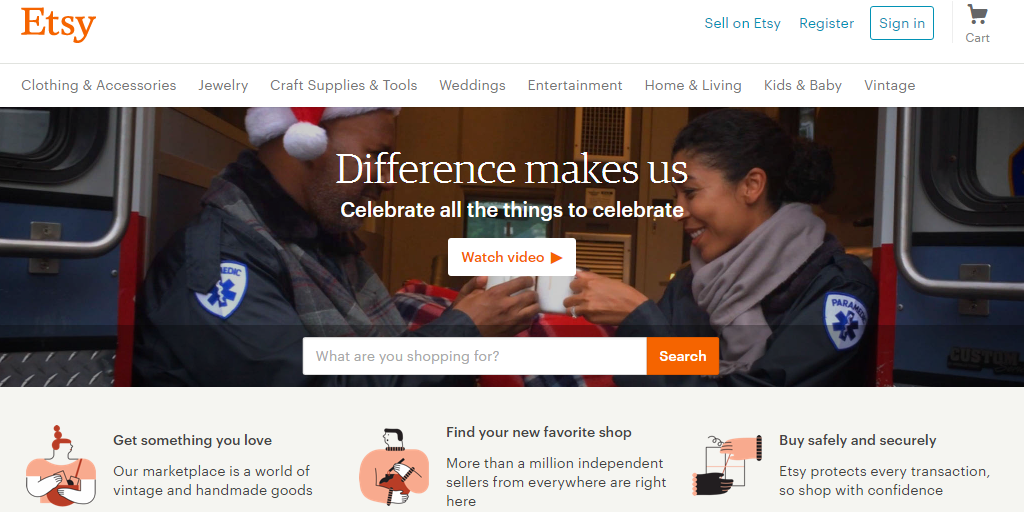Open the shopping cart icon

pos(978,15)
